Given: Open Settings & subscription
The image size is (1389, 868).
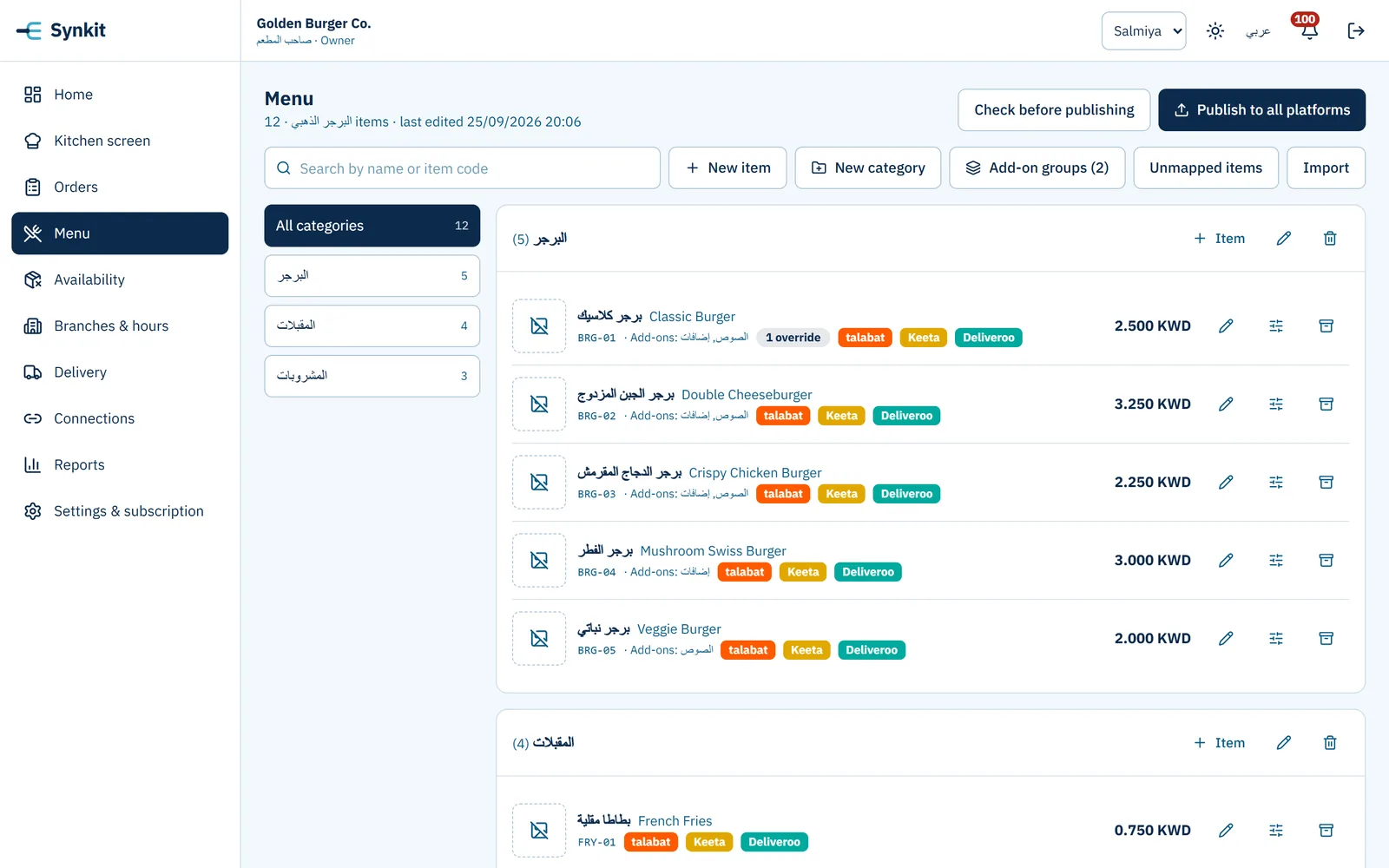Looking at the screenshot, I should pyautogui.click(x=120, y=511).
